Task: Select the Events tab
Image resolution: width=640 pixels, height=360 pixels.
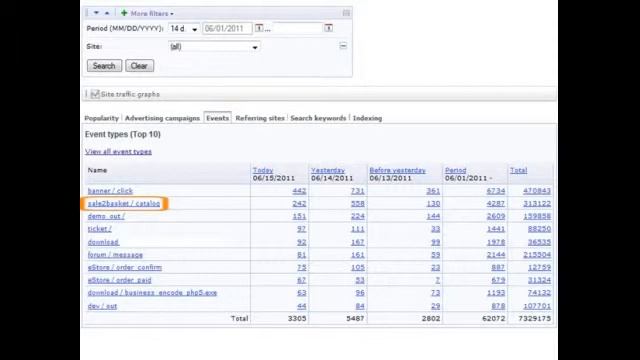Action: [218, 118]
